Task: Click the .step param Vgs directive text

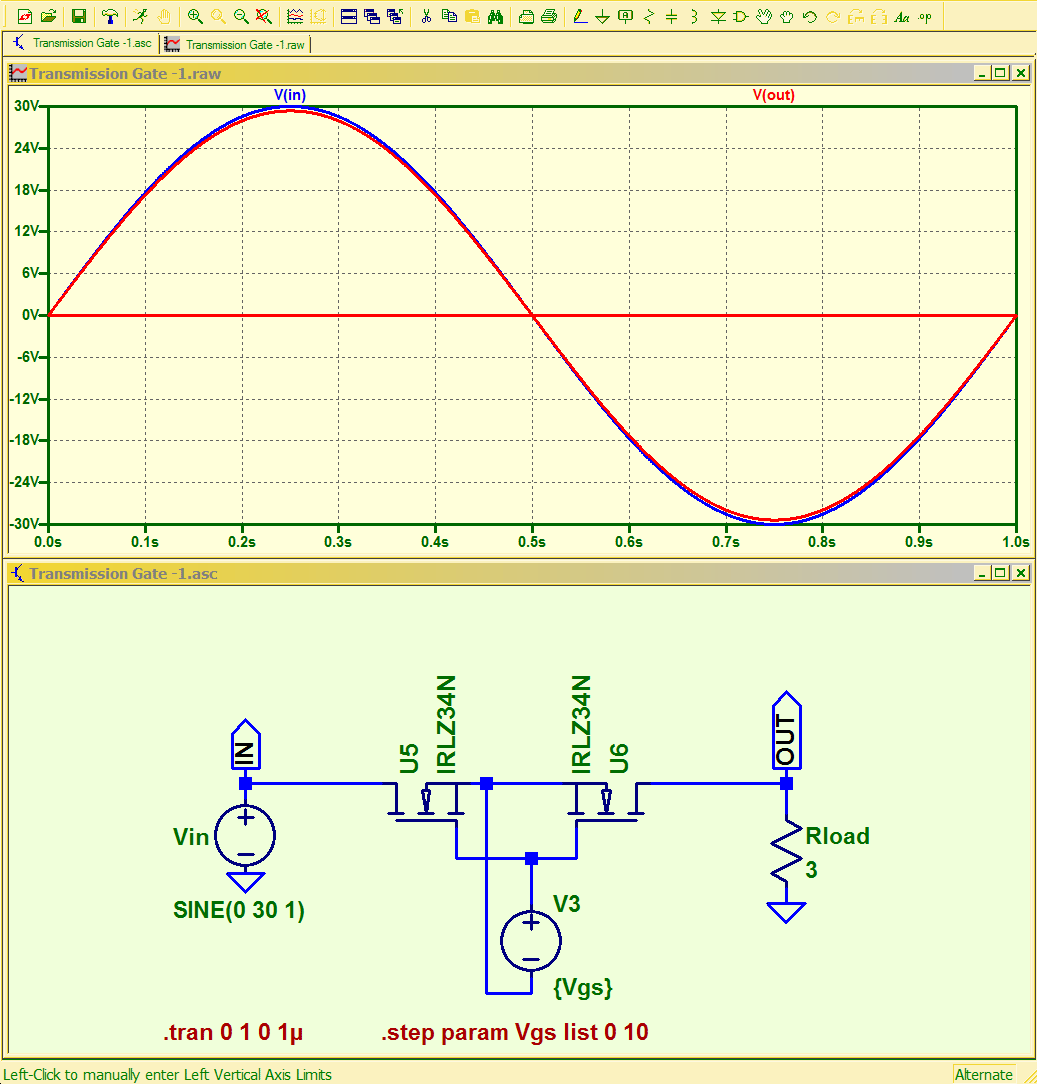Action: pos(514,1031)
